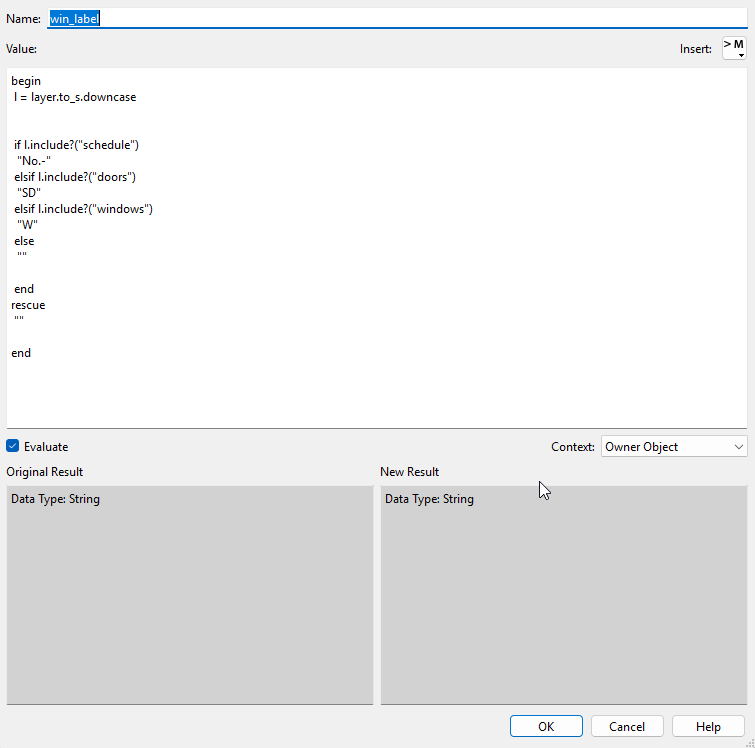Click inside the Original Result pane

pos(189,600)
